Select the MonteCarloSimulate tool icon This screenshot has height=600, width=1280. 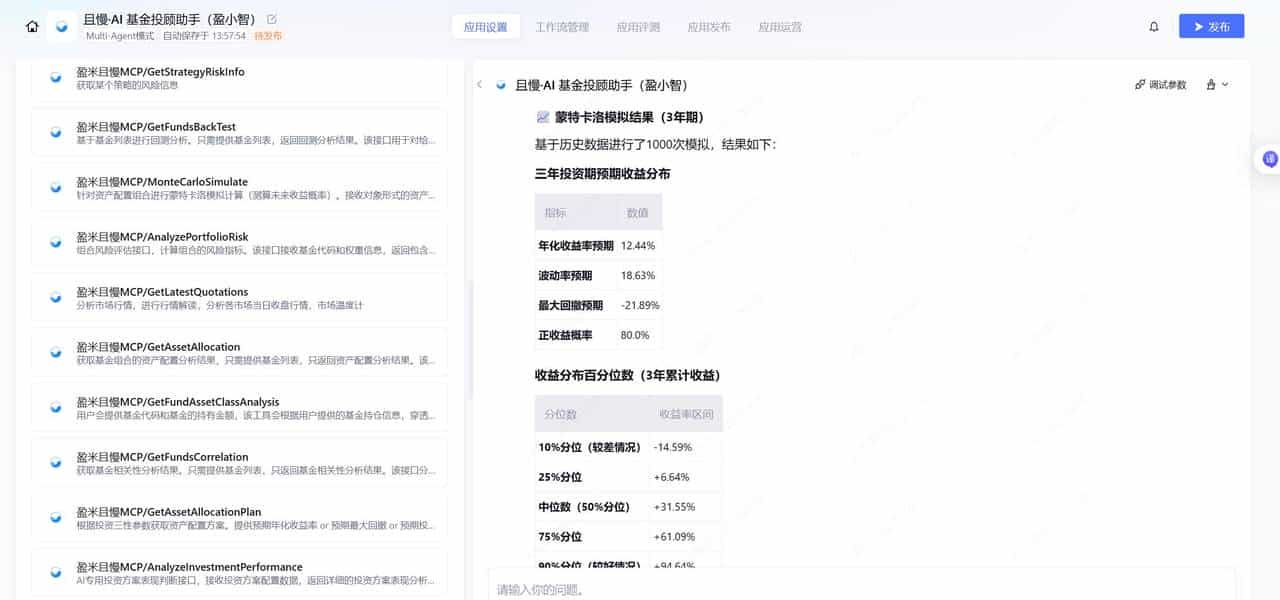(55, 187)
